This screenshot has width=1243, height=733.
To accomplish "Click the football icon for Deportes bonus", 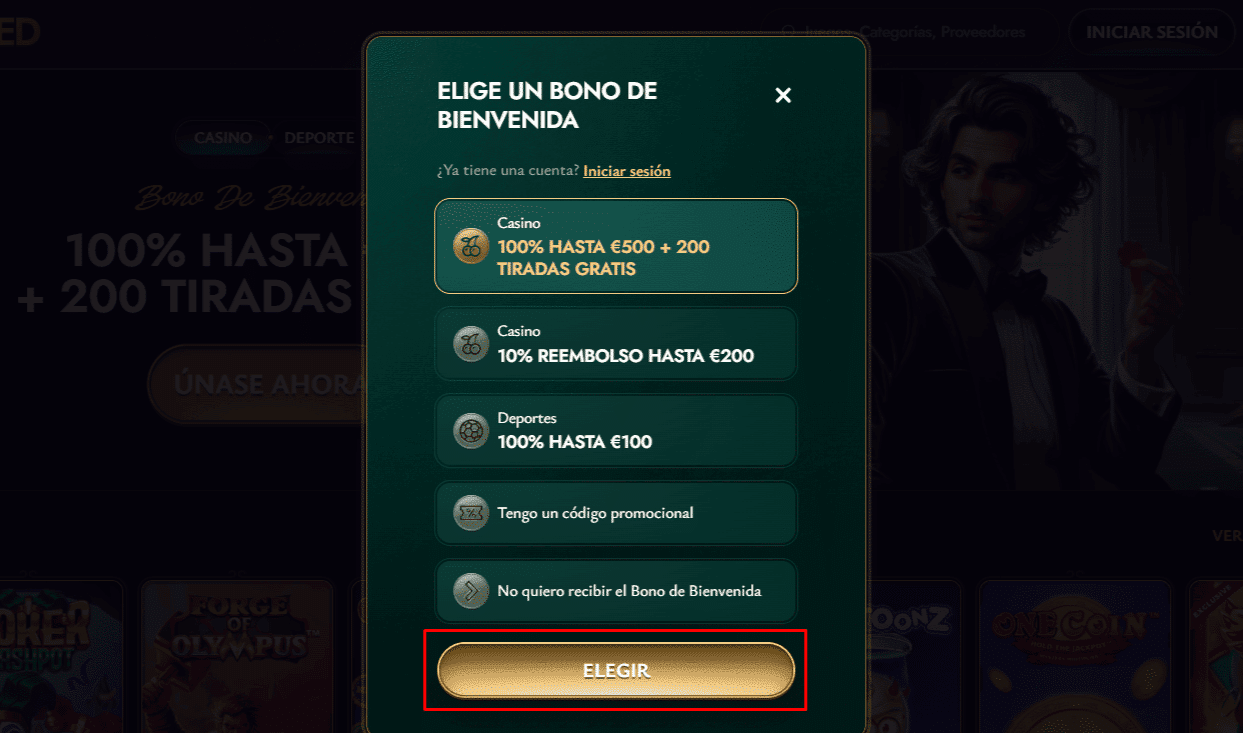I will point(471,430).
